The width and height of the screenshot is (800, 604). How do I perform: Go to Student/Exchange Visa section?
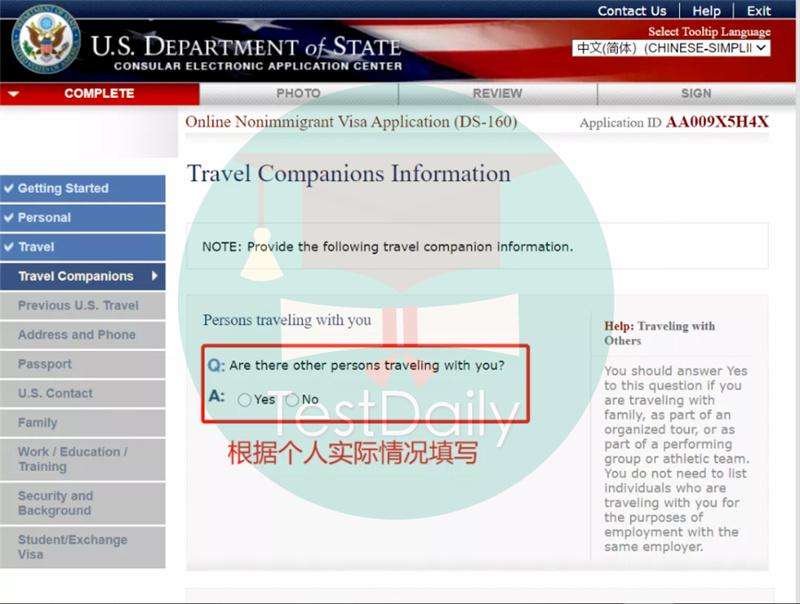click(x=83, y=547)
